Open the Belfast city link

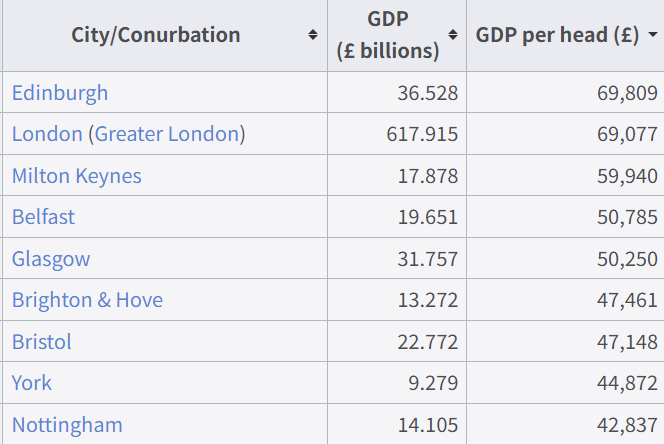pyautogui.click(x=43, y=217)
